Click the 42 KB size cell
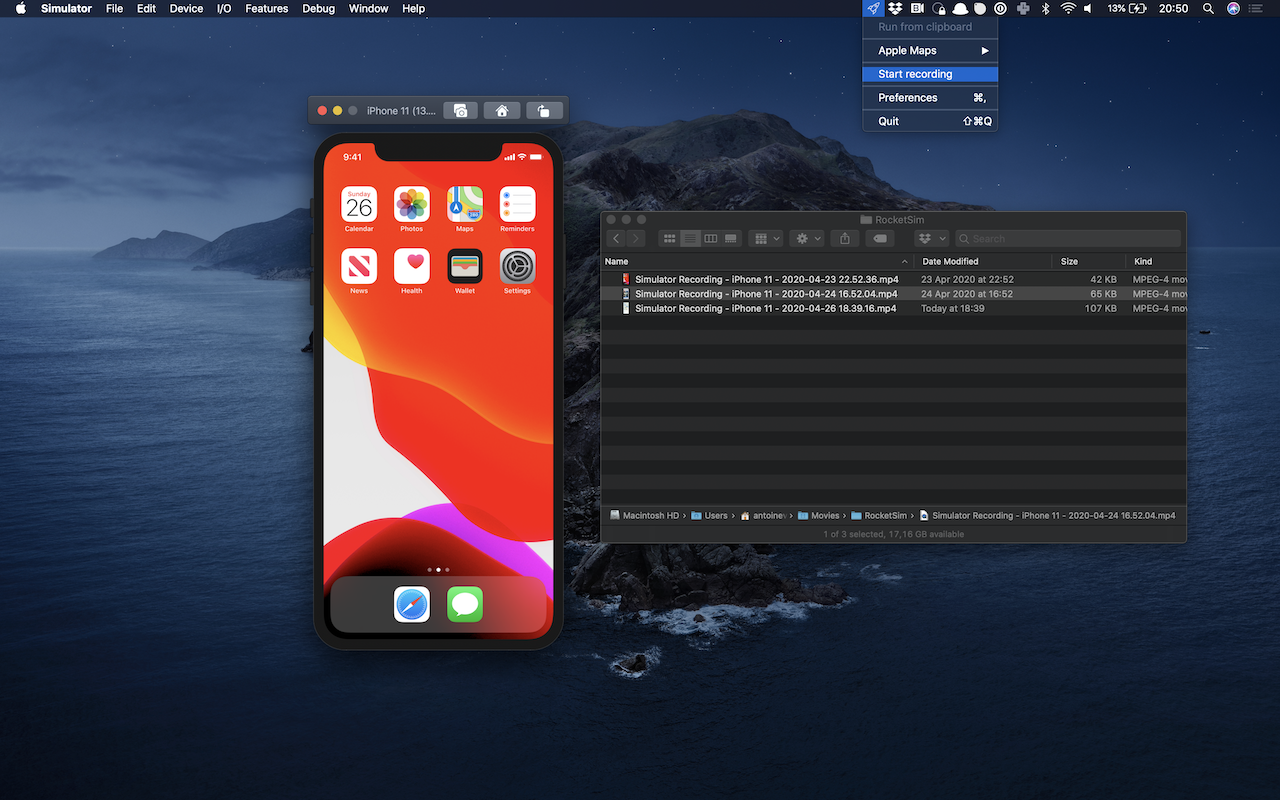 point(1104,279)
